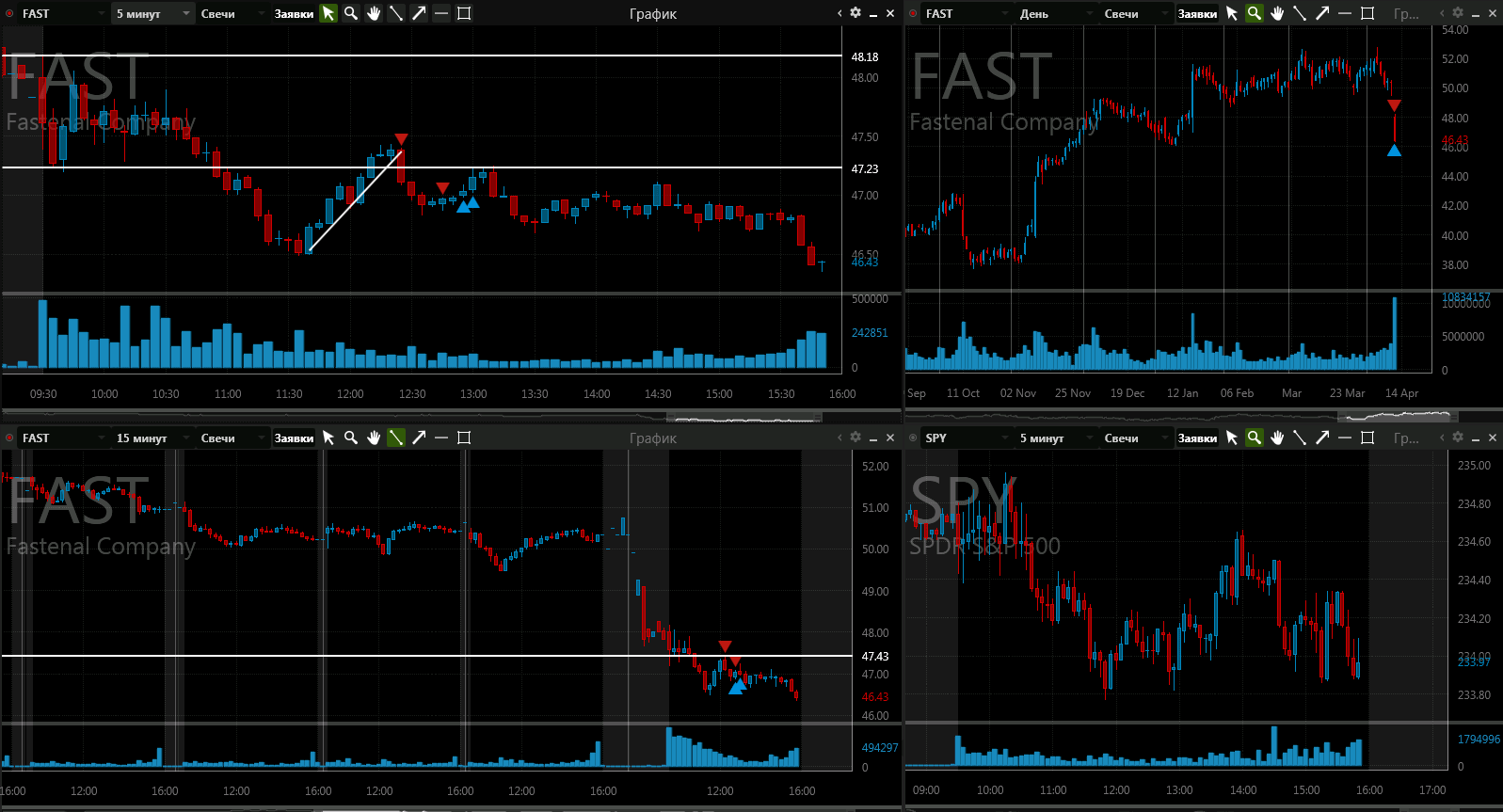Open Свечи chart type dropdown in FAST 5 минут chart

[232, 13]
